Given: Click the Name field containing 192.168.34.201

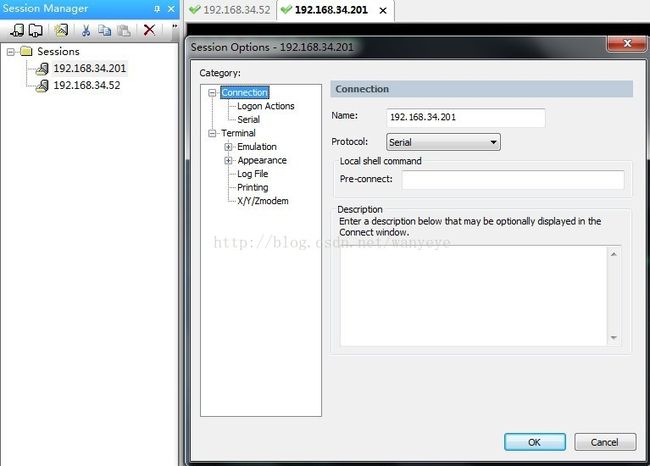Looking at the screenshot, I should coord(466,117).
